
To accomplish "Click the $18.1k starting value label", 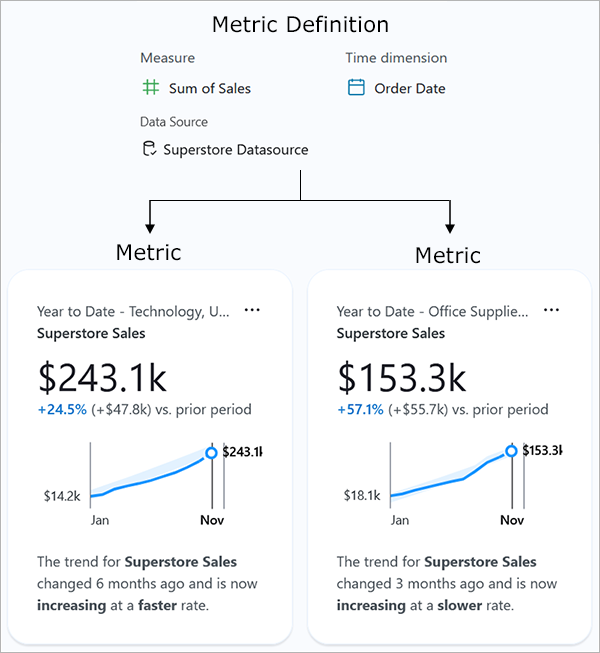I will 362,495.
